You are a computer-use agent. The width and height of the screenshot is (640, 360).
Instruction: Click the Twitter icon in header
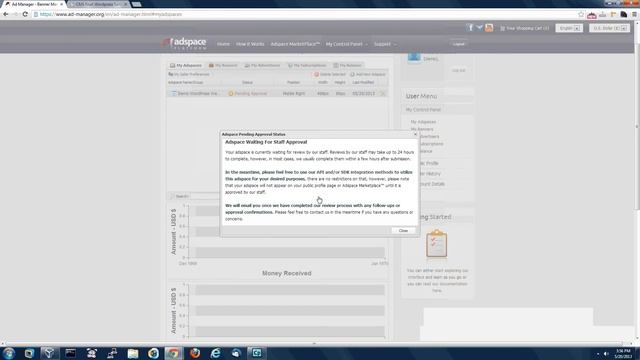click(x=479, y=28)
